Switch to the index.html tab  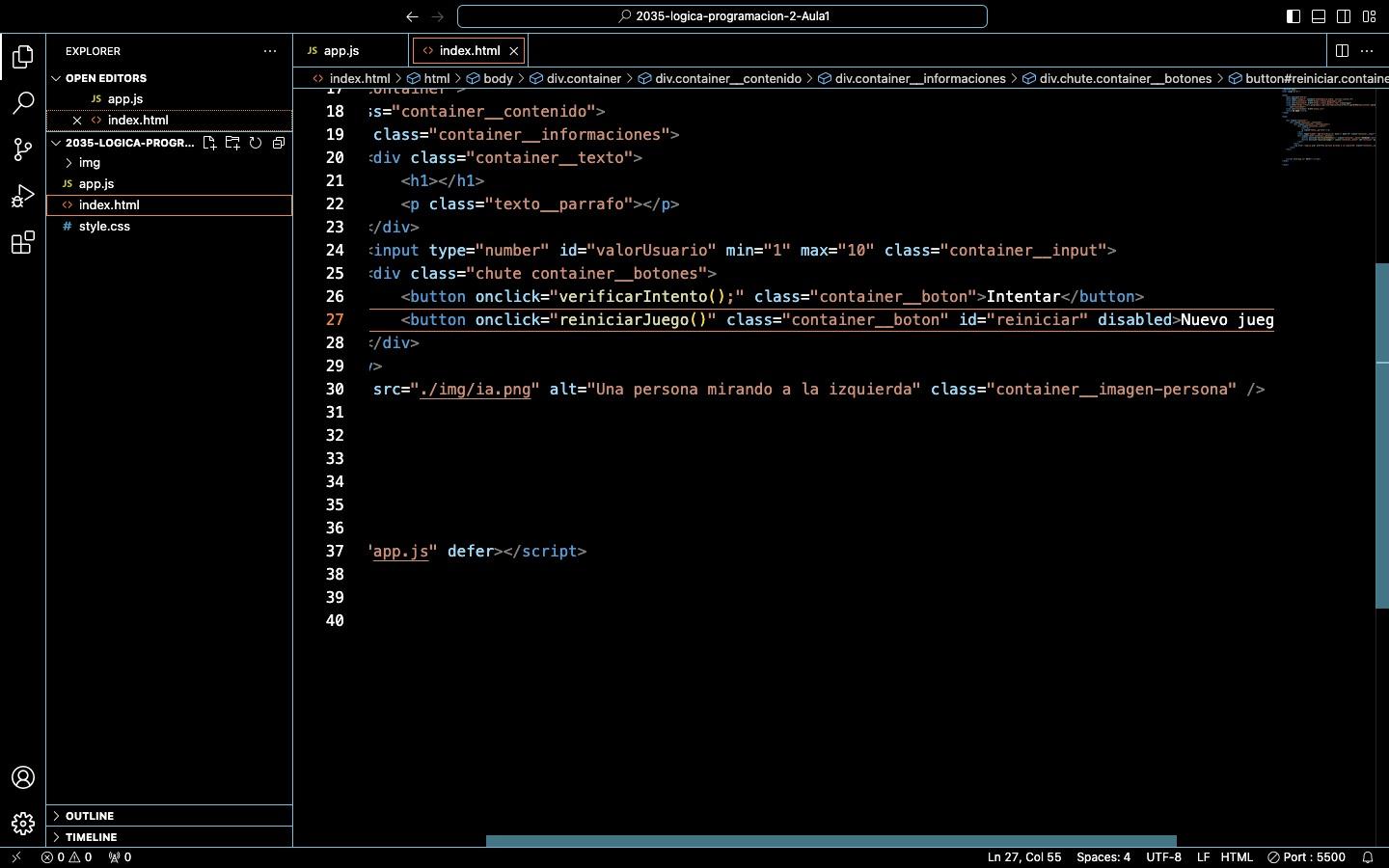pyautogui.click(x=469, y=51)
